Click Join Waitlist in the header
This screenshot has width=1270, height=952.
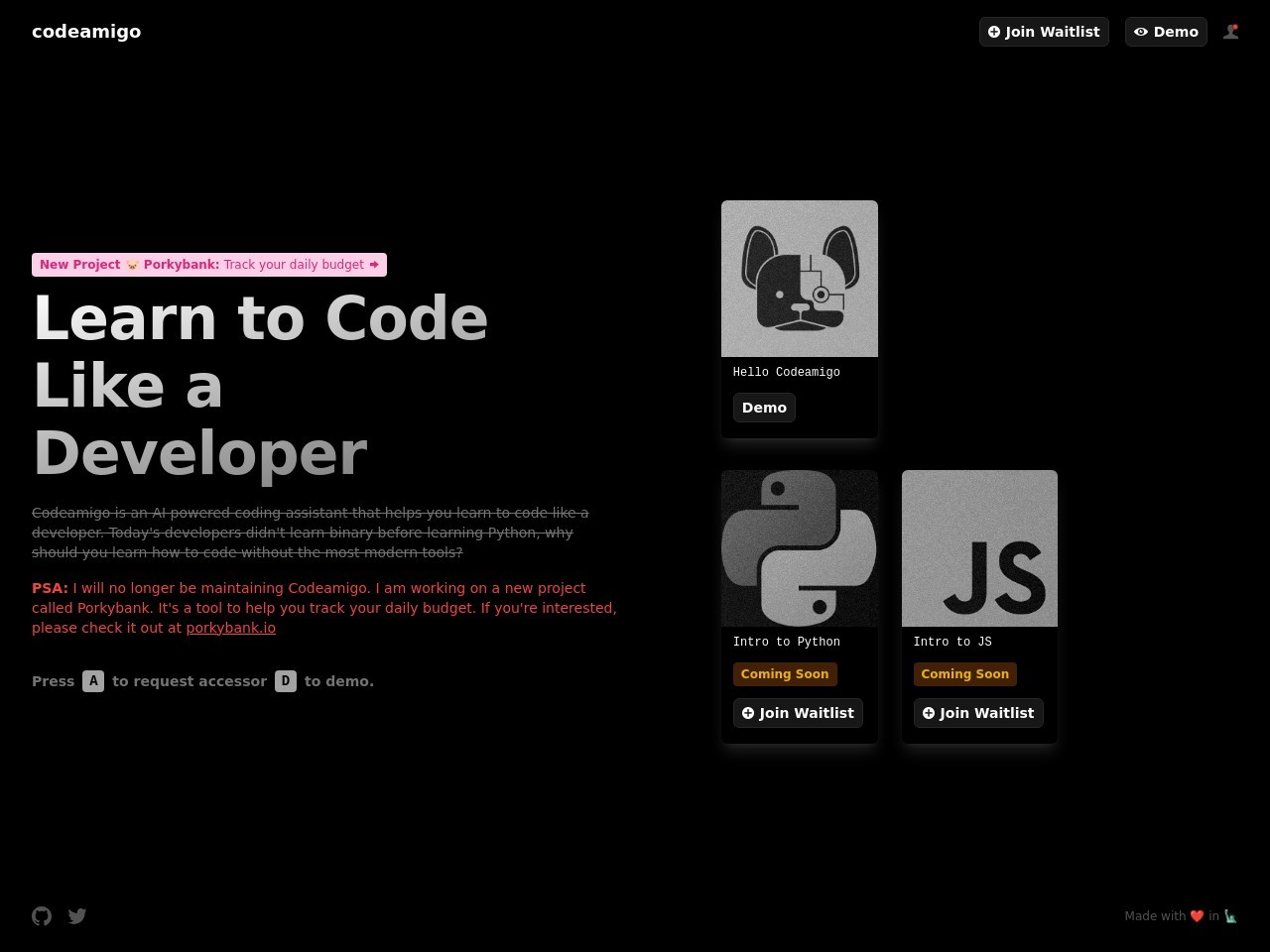pos(1044,32)
